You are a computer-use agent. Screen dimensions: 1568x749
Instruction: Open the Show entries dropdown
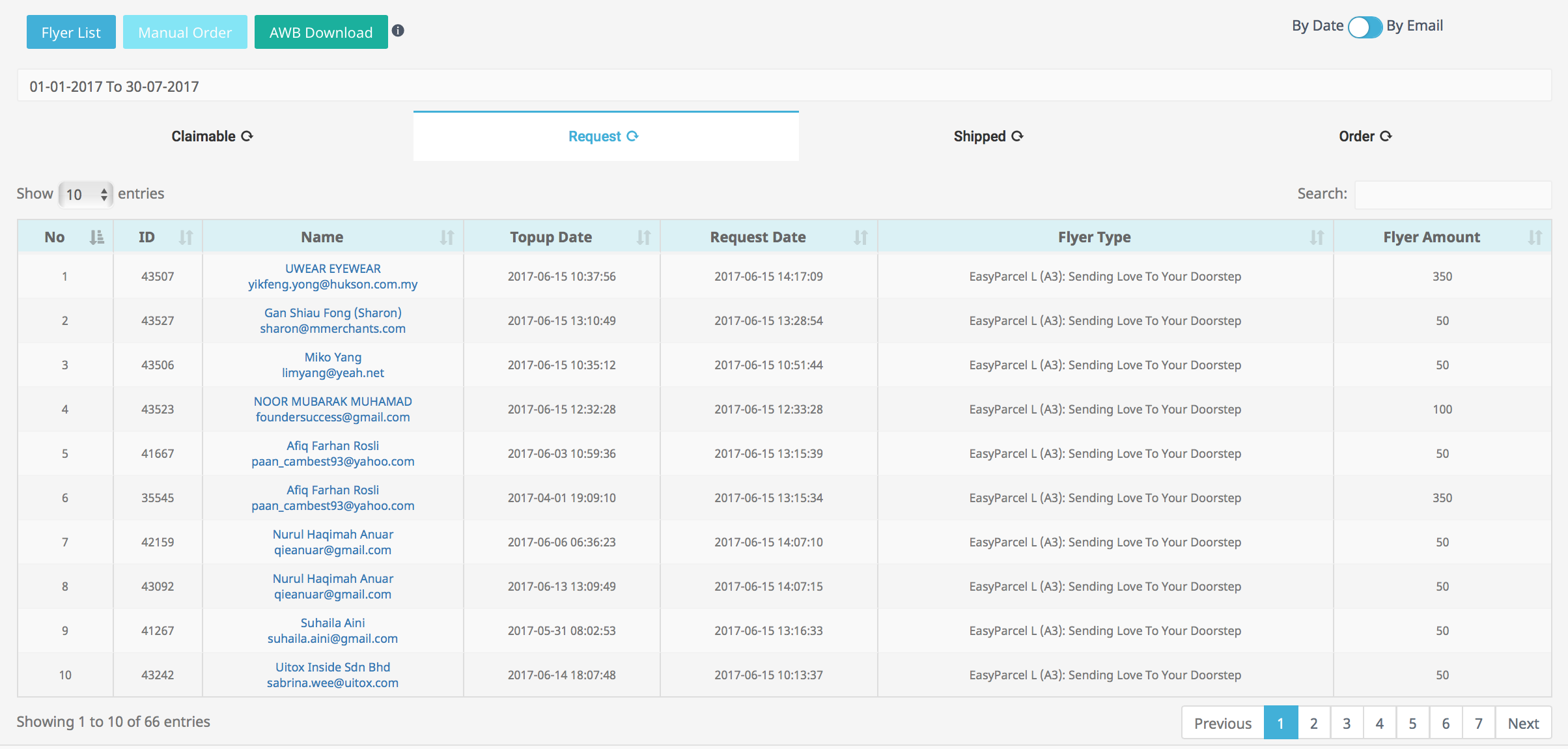pyautogui.click(x=86, y=194)
